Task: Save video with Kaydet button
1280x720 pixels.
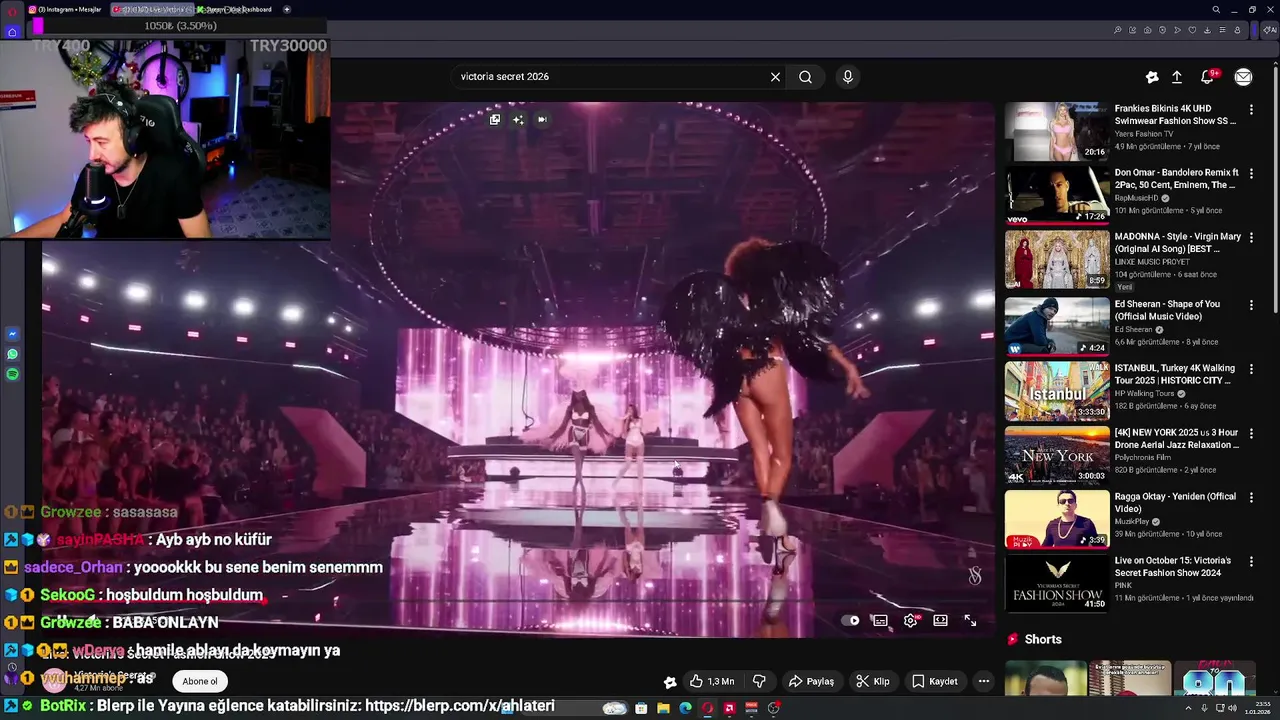Action: [x=935, y=681]
